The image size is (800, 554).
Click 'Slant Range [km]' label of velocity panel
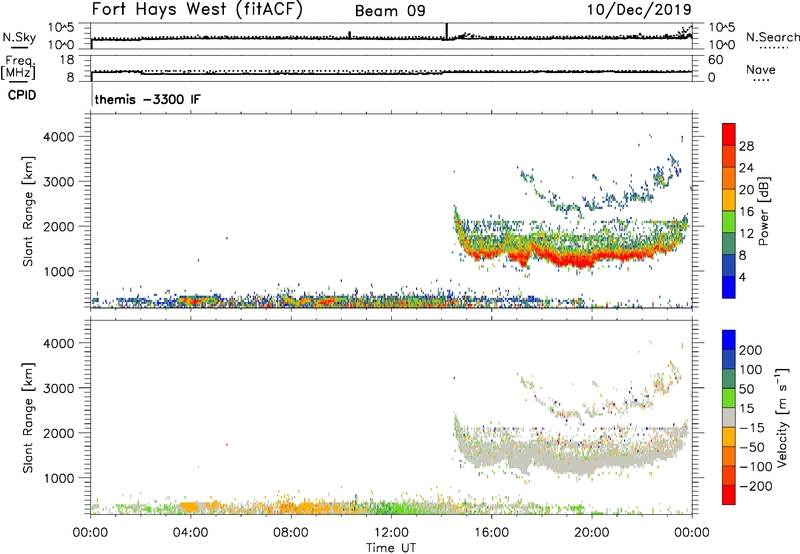coord(28,418)
